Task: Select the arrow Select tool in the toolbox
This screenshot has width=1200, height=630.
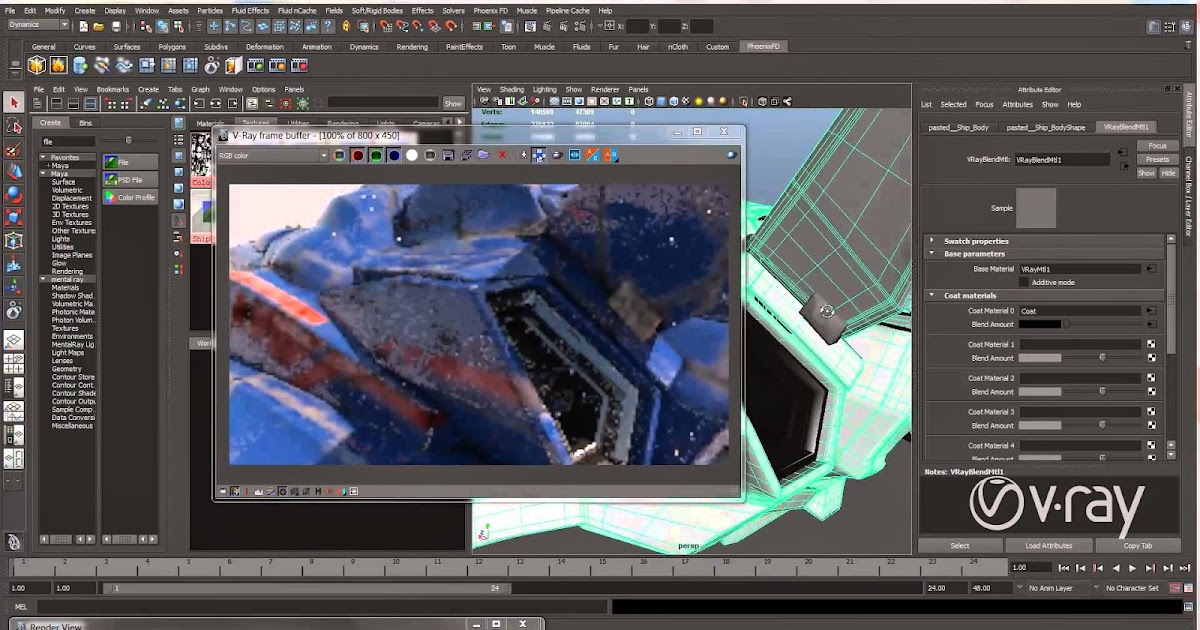Action: (x=14, y=102)
